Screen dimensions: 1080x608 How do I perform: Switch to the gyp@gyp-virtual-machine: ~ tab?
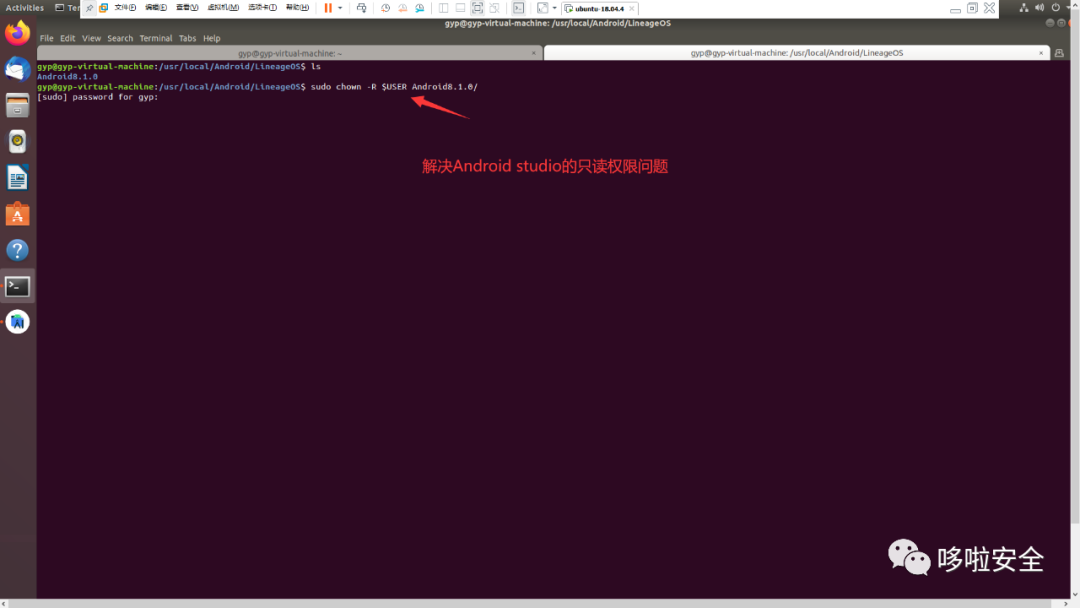(289, 53)
